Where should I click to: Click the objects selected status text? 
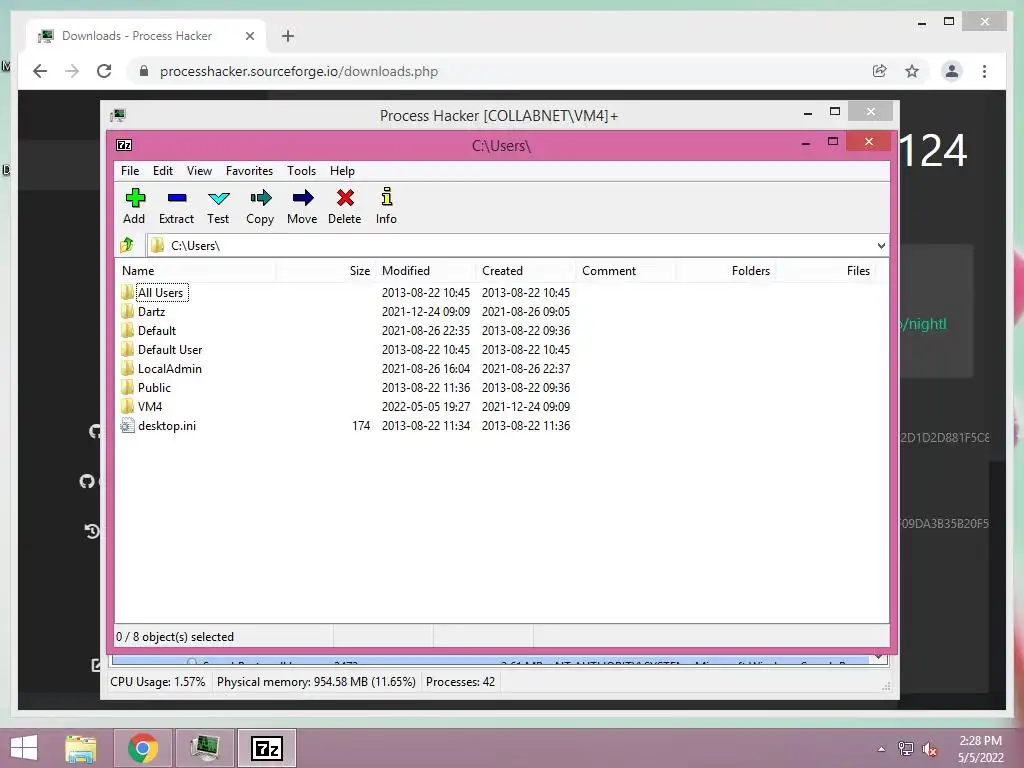point(175,637)
